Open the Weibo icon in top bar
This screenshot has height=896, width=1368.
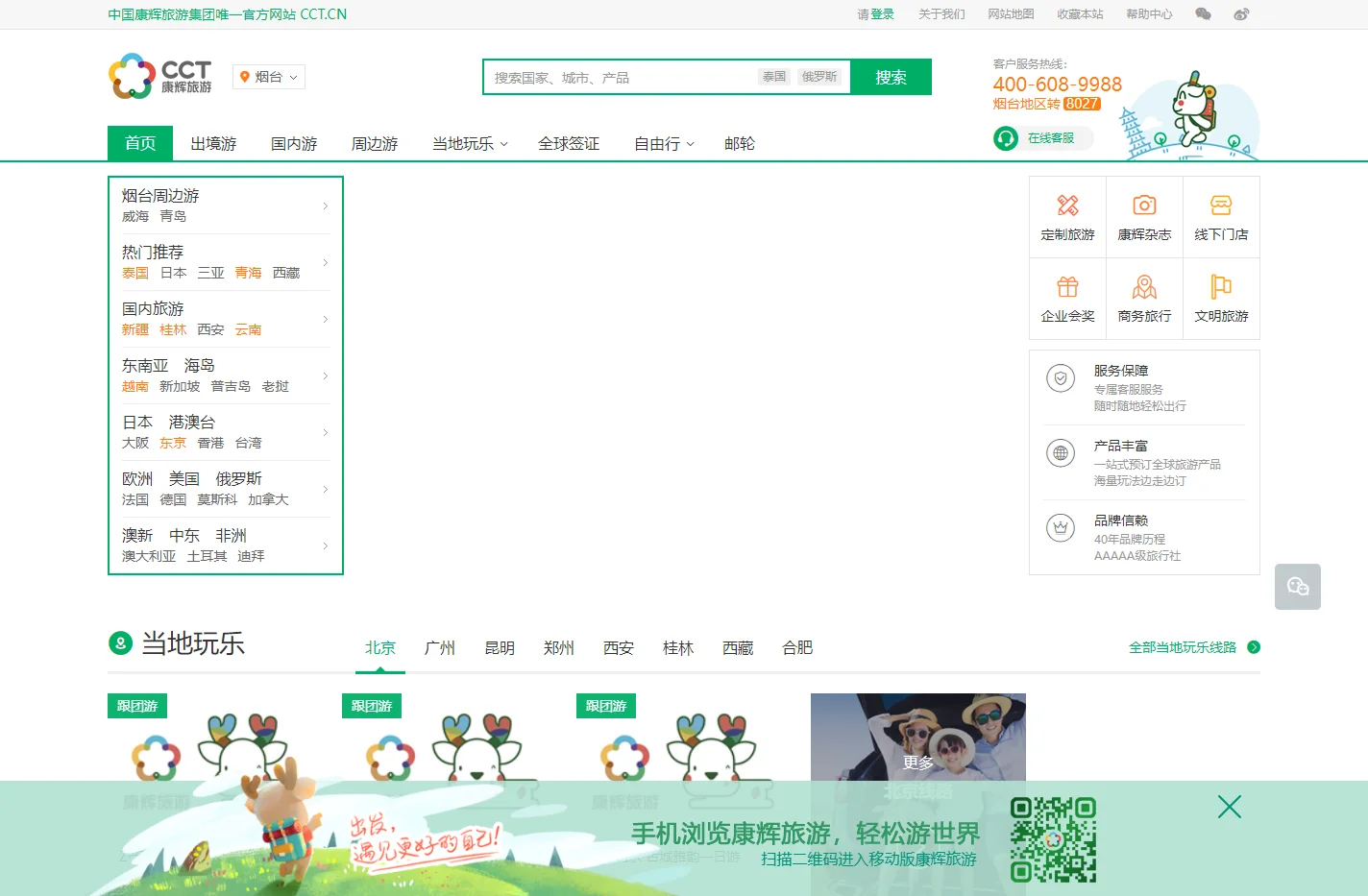pos(1241,14)
